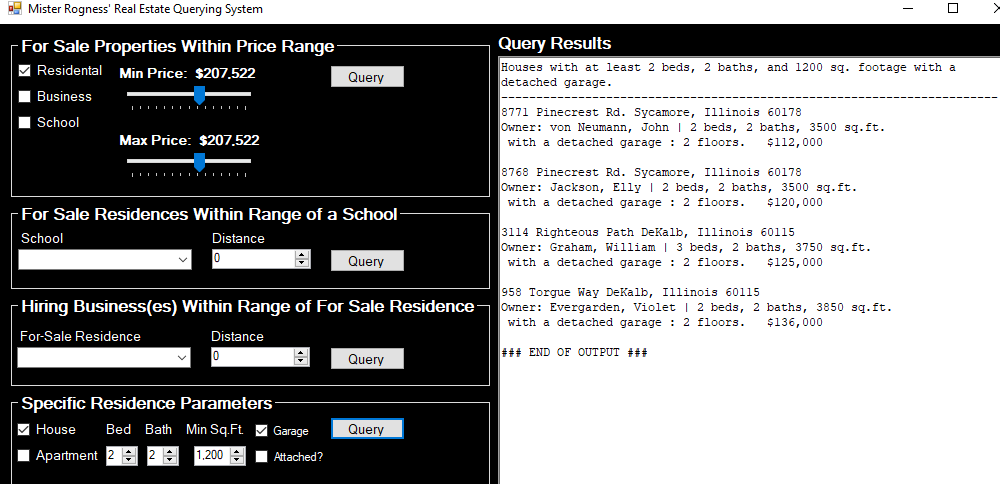Enable the Business checkbox

click(x=25, y=97)
